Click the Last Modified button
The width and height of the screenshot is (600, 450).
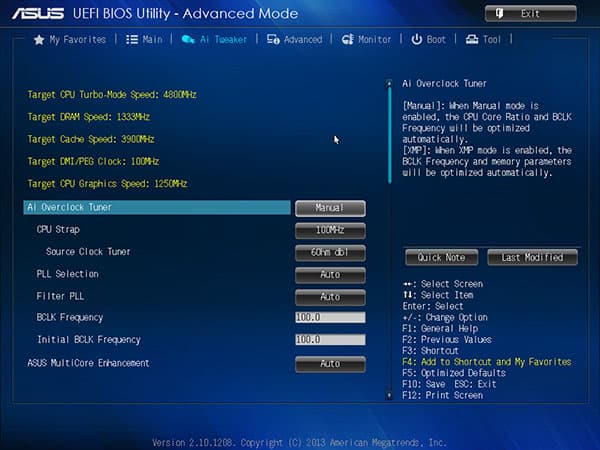click(x=532, y=257)
